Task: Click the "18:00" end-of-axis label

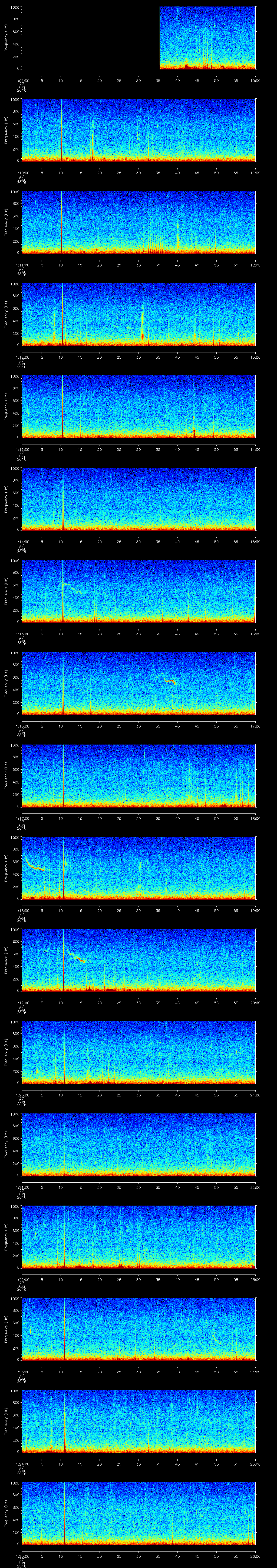Action: [255, 818]
